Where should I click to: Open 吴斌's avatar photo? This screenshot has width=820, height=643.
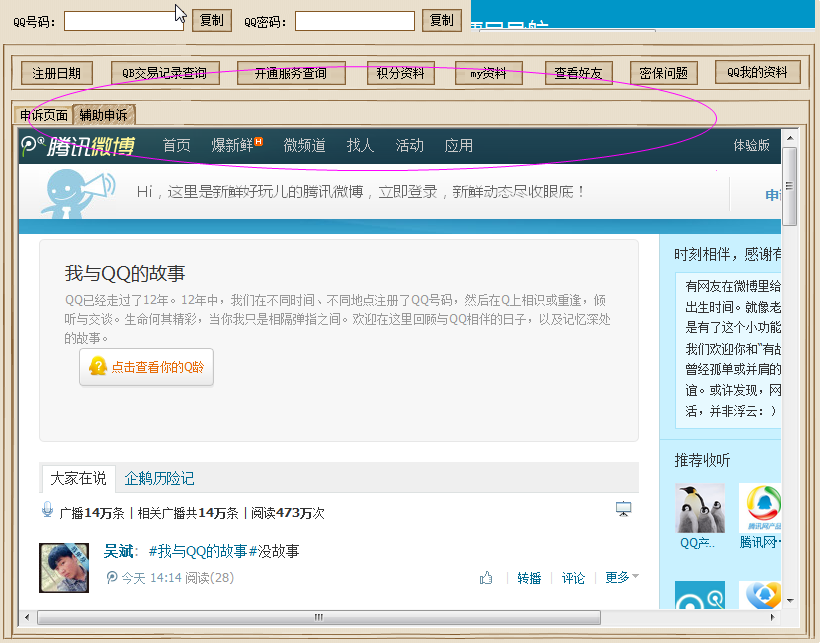64,568
